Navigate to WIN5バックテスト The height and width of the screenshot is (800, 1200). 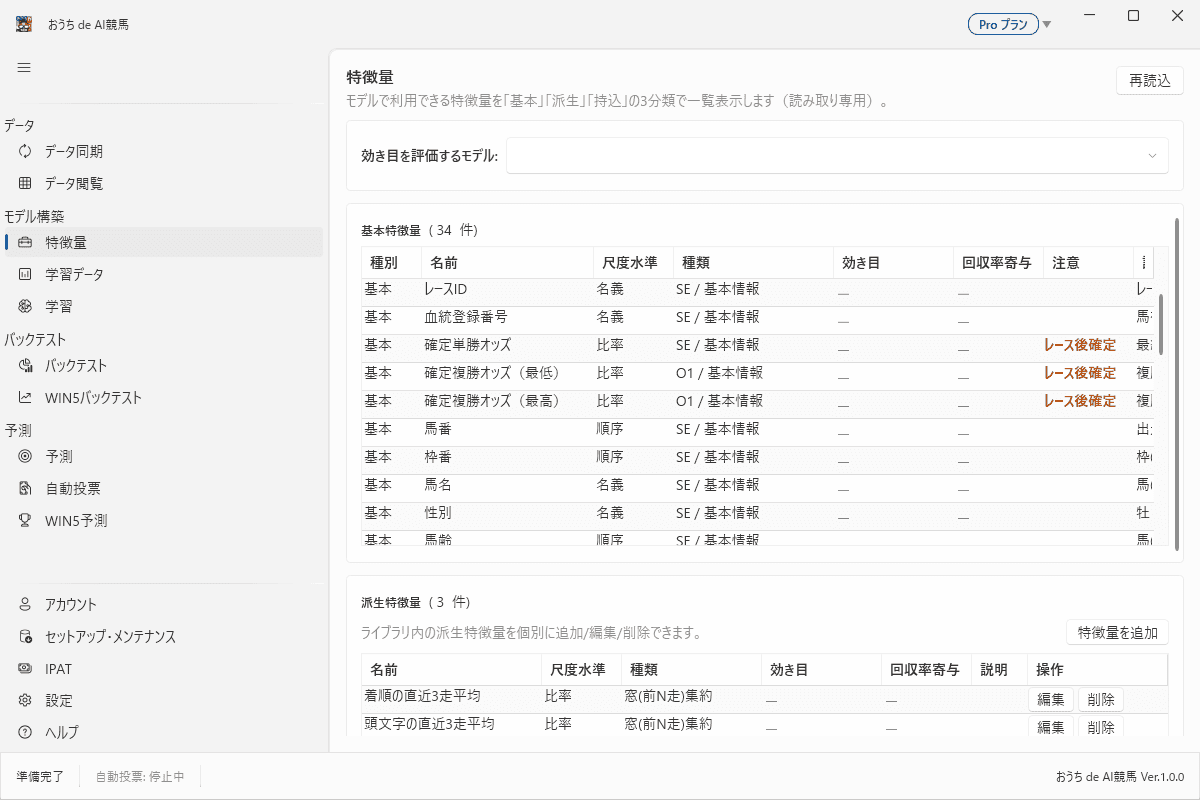pos(163,397)
